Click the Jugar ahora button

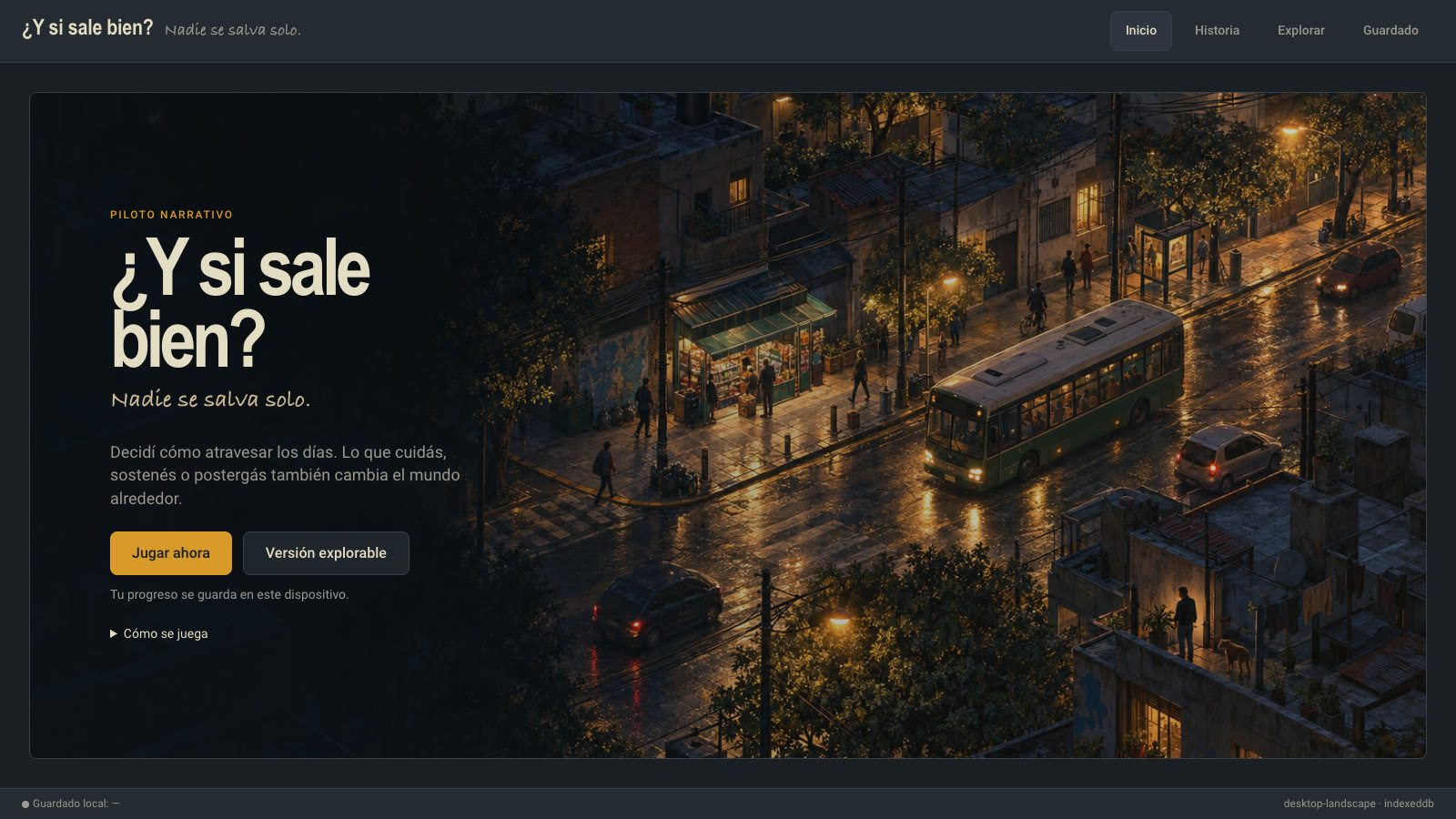[171, 553]
